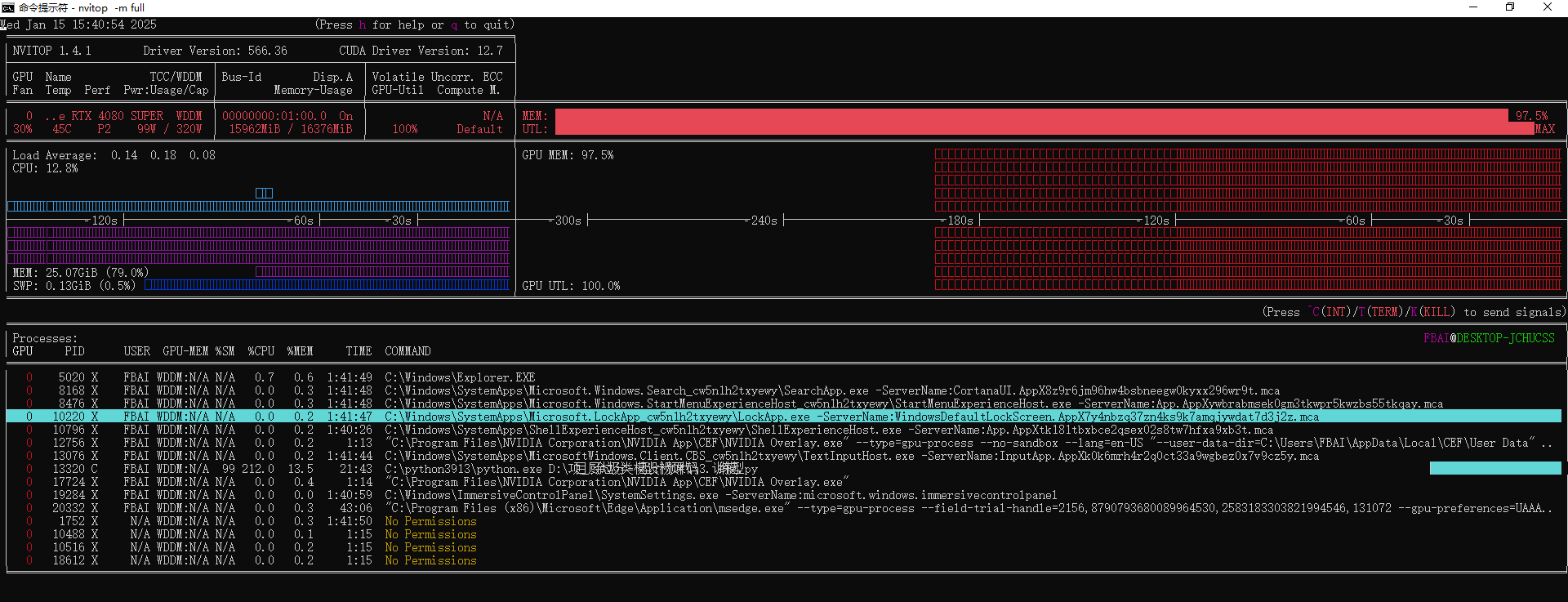Select process row with PID 8168 SearchApp.exe
The width and height of the screenshot is (1568, 602).
click(784, 390)
